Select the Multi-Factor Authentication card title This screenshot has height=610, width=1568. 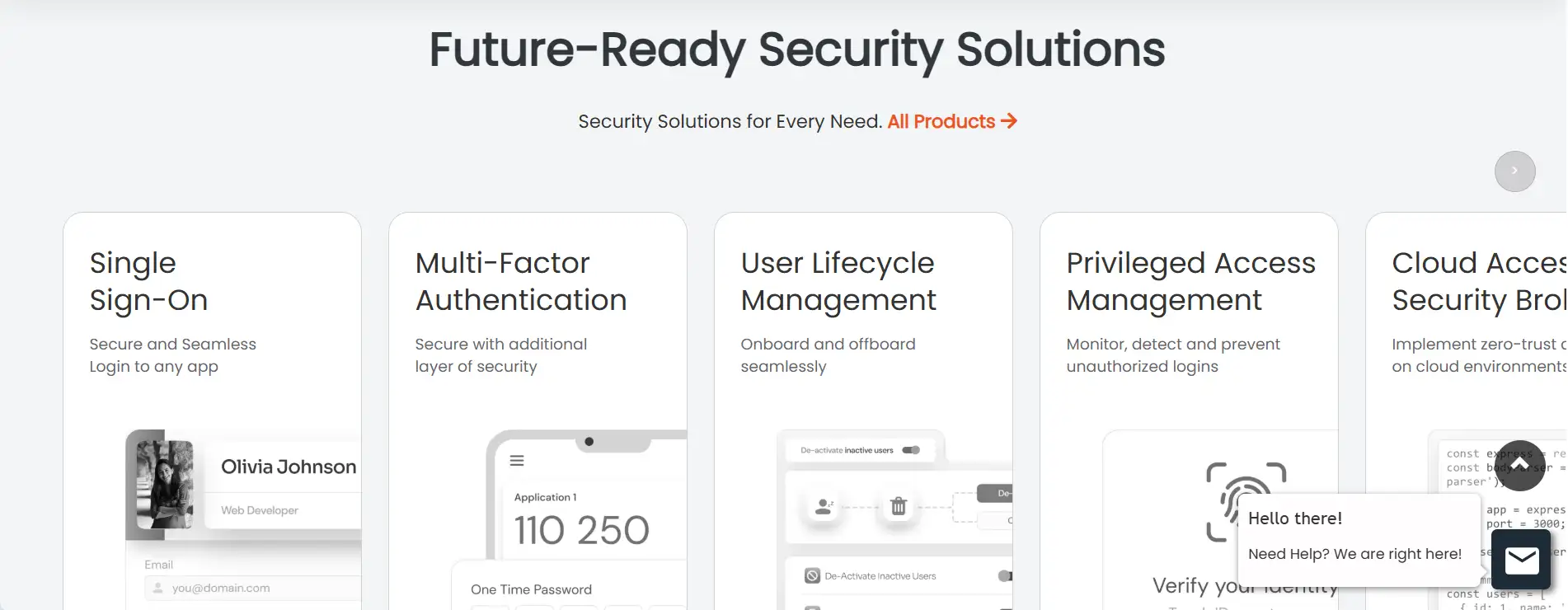point(520,281)
